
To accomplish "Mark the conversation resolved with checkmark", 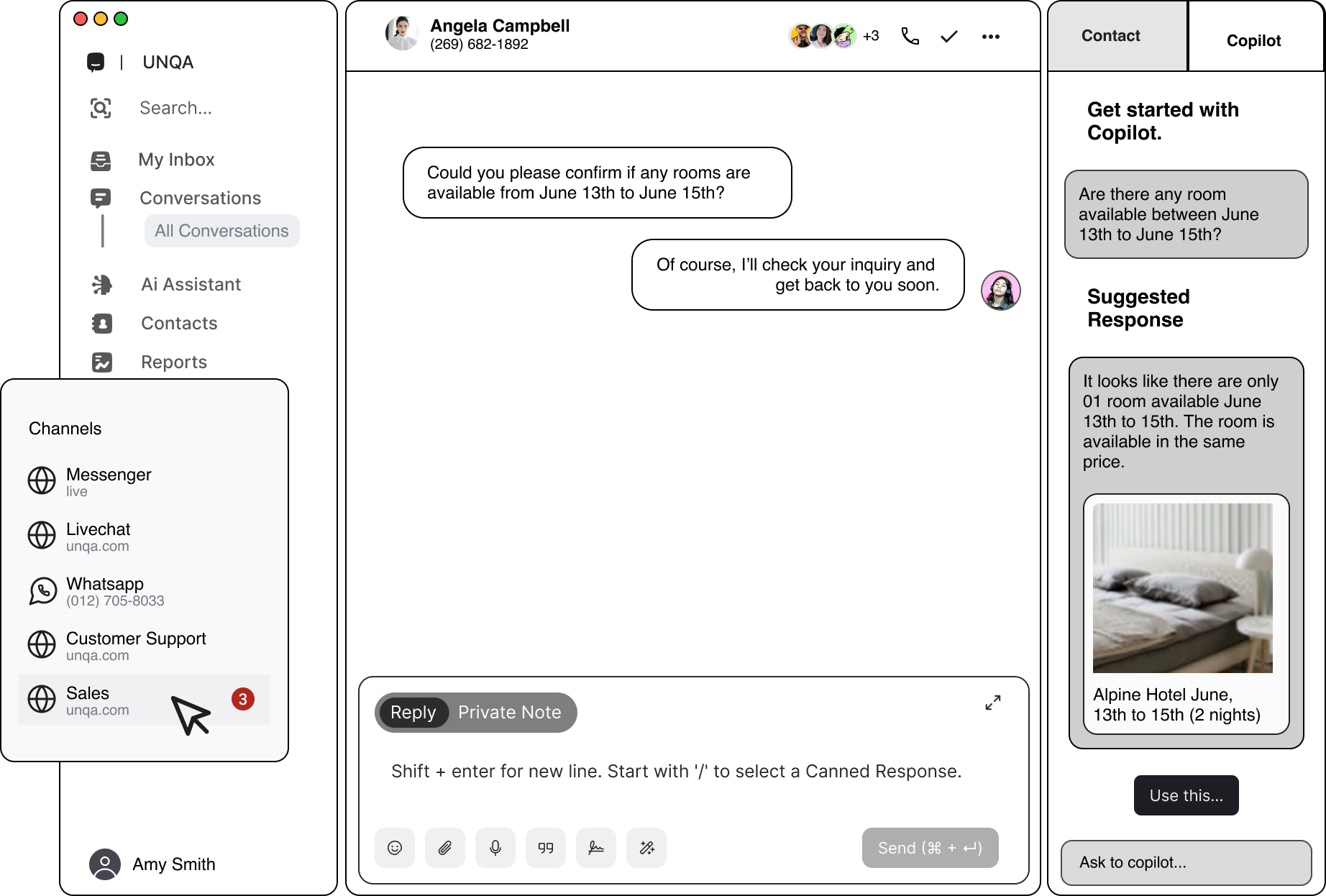I will (x=948, y=37).
